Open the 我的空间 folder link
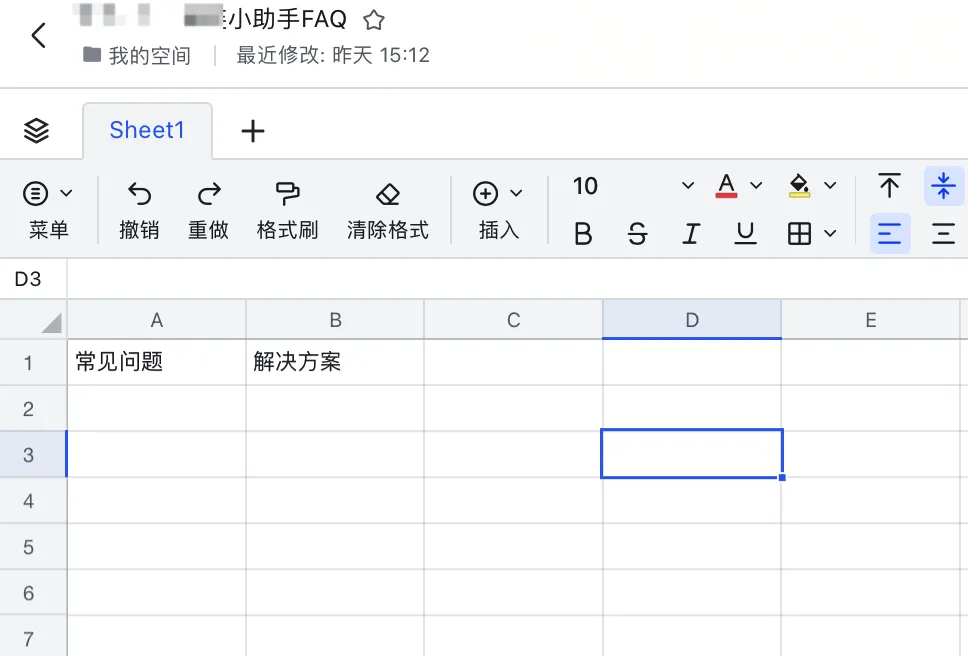 [x=149, y=56]
